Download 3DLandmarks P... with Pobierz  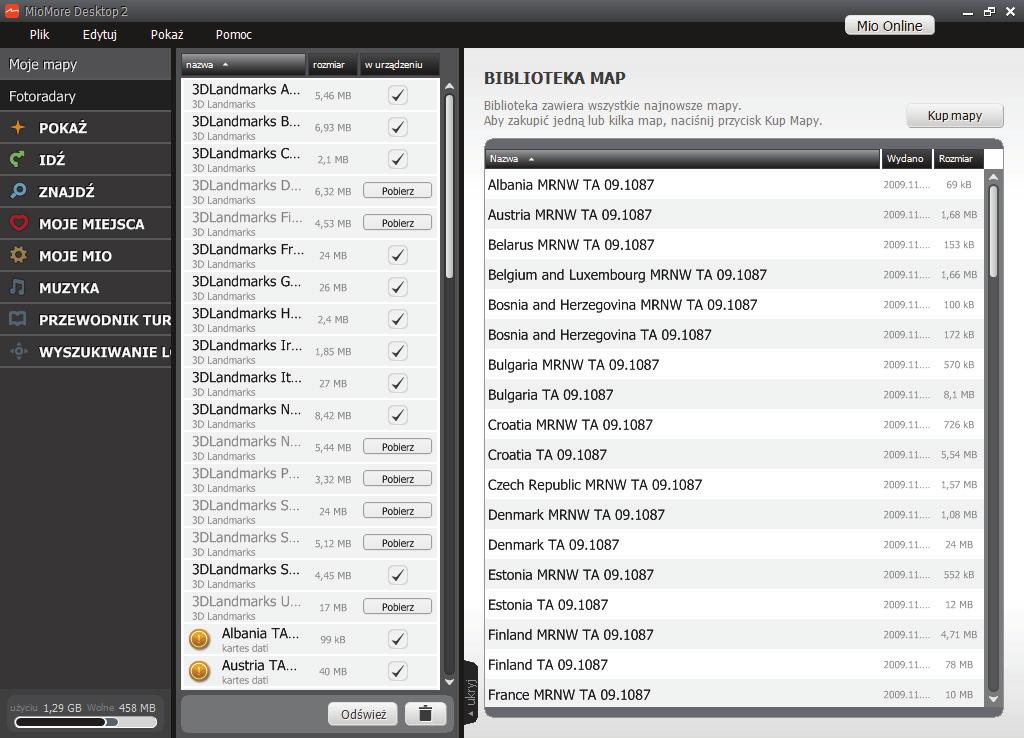pyautogui.click(x=398, y=479)
